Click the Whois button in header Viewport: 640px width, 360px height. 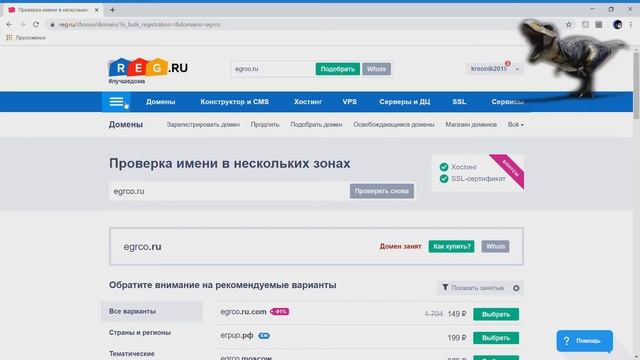point(376,69)
